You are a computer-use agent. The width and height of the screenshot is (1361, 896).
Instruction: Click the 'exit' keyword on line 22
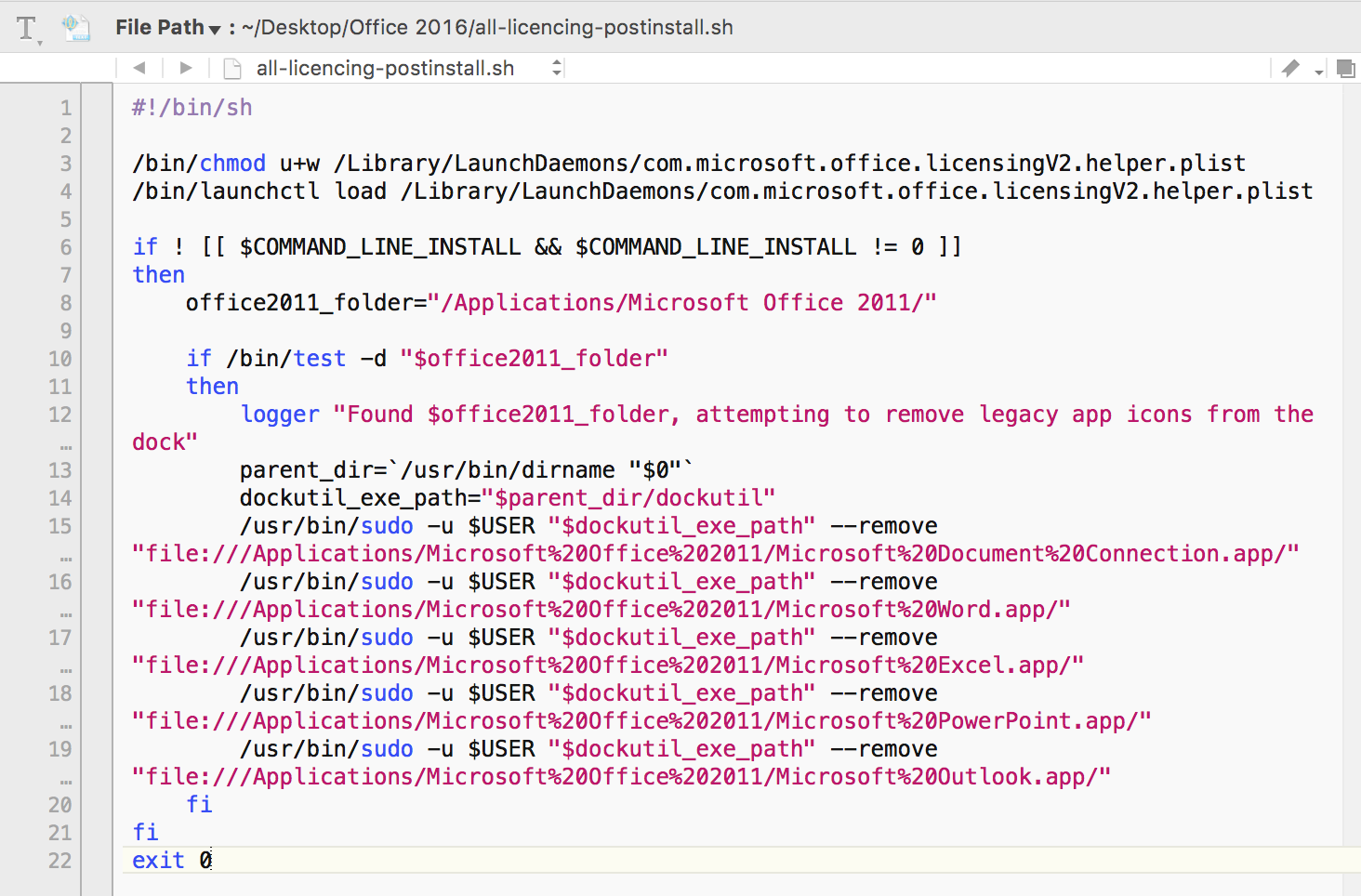[159, 861]
